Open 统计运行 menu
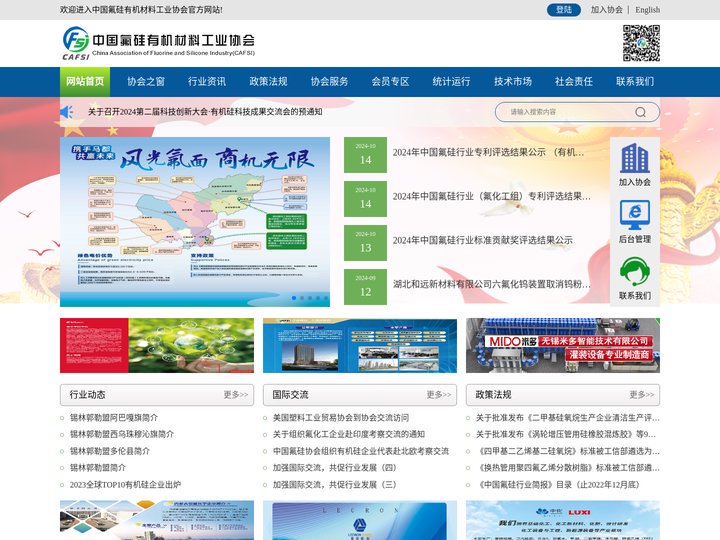720x540 pixels. [451, 82]
